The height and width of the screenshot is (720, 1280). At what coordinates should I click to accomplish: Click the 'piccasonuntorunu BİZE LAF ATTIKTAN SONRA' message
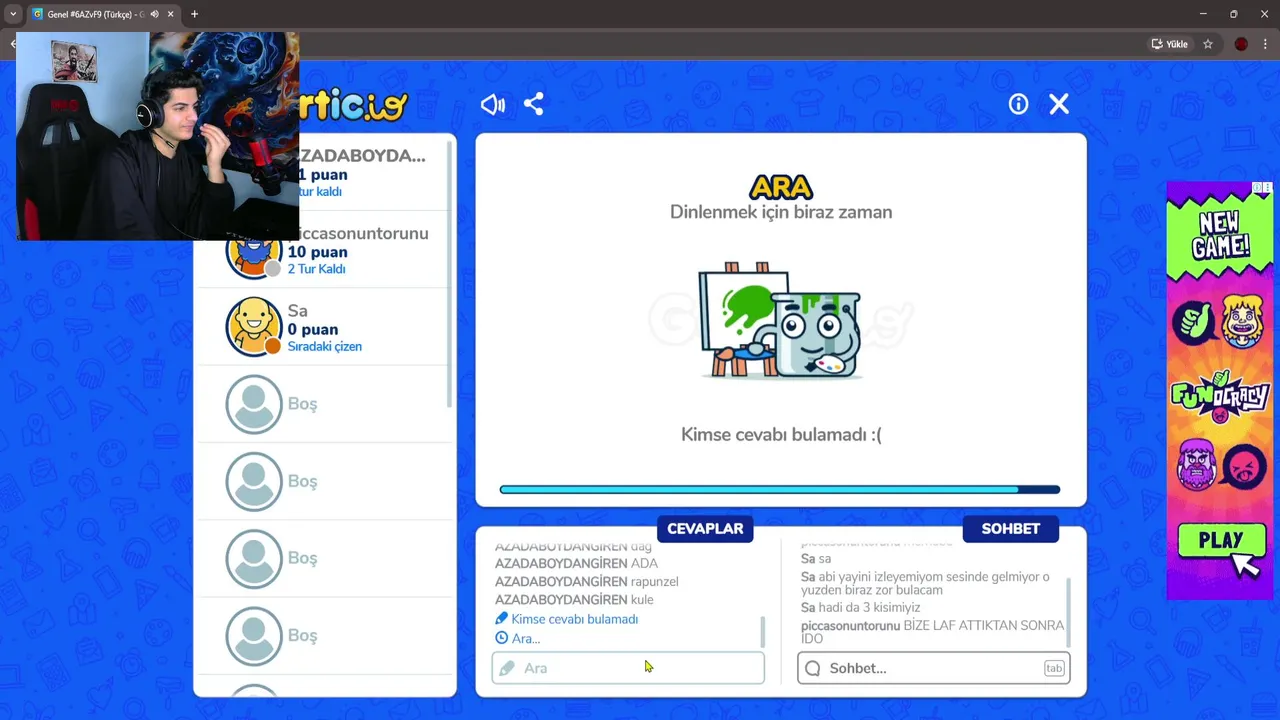tap(932, 632)
